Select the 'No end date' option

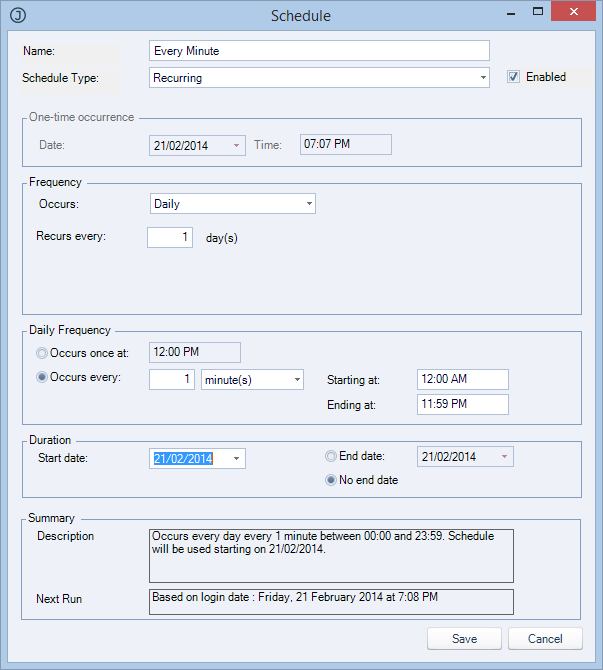(331, 480)
